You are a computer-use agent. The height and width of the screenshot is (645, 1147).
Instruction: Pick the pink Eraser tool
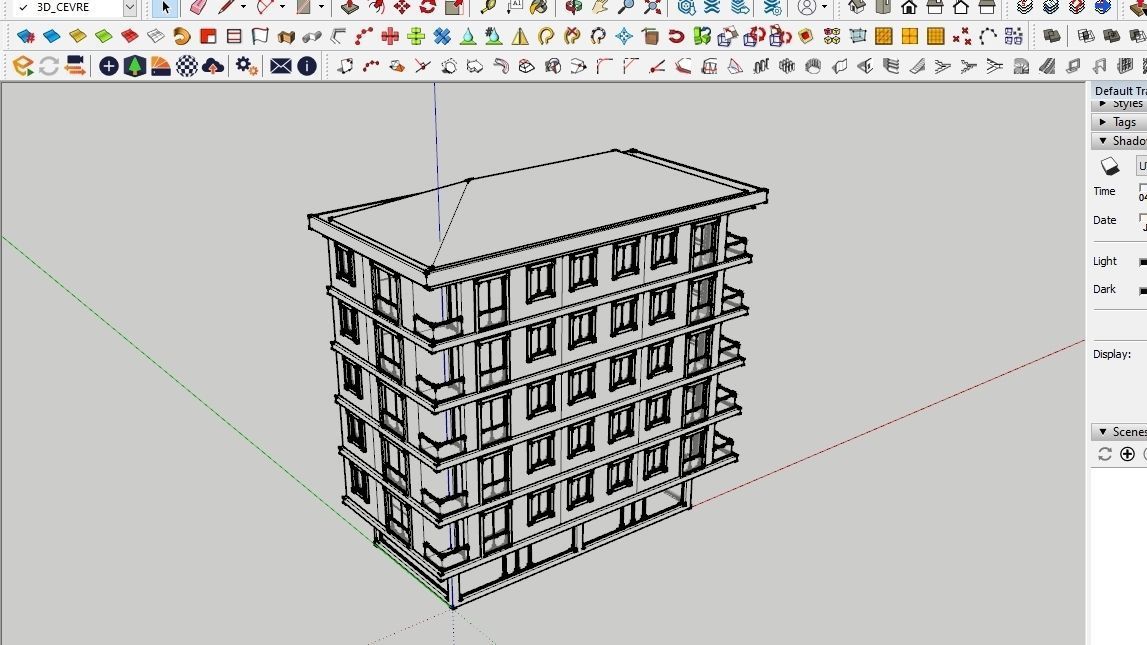coord(199,8)
